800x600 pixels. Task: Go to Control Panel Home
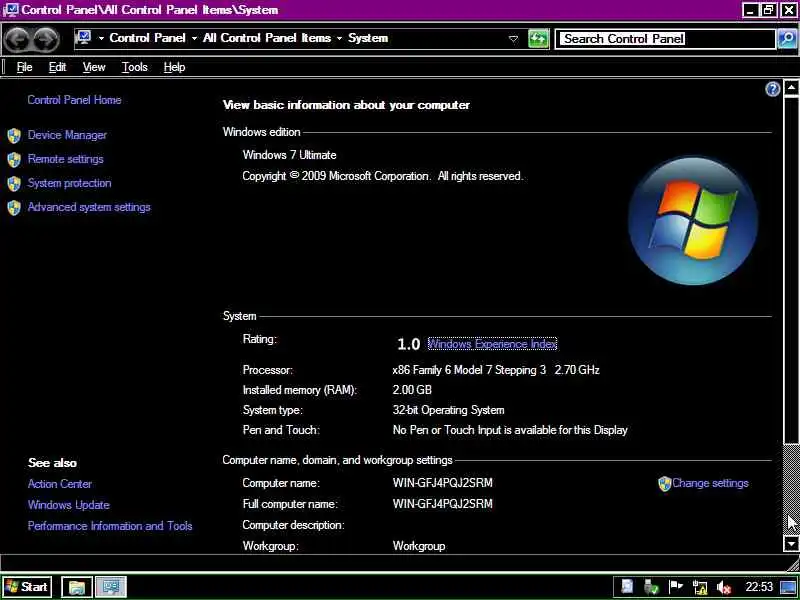(x=74, y=100)
